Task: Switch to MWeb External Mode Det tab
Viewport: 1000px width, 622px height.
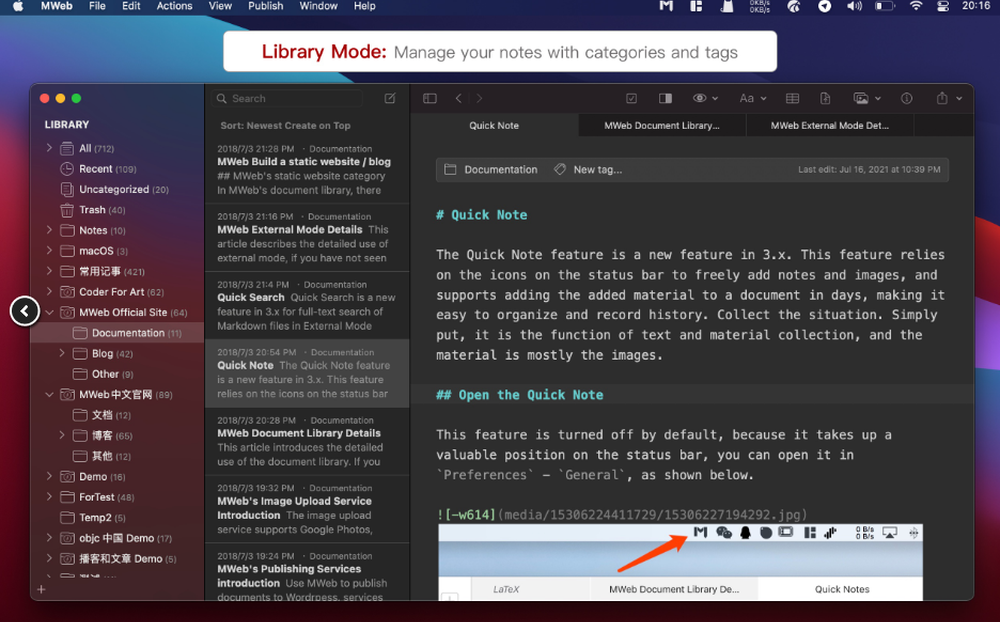Action: pyautogui.click(x=830, y=126)
